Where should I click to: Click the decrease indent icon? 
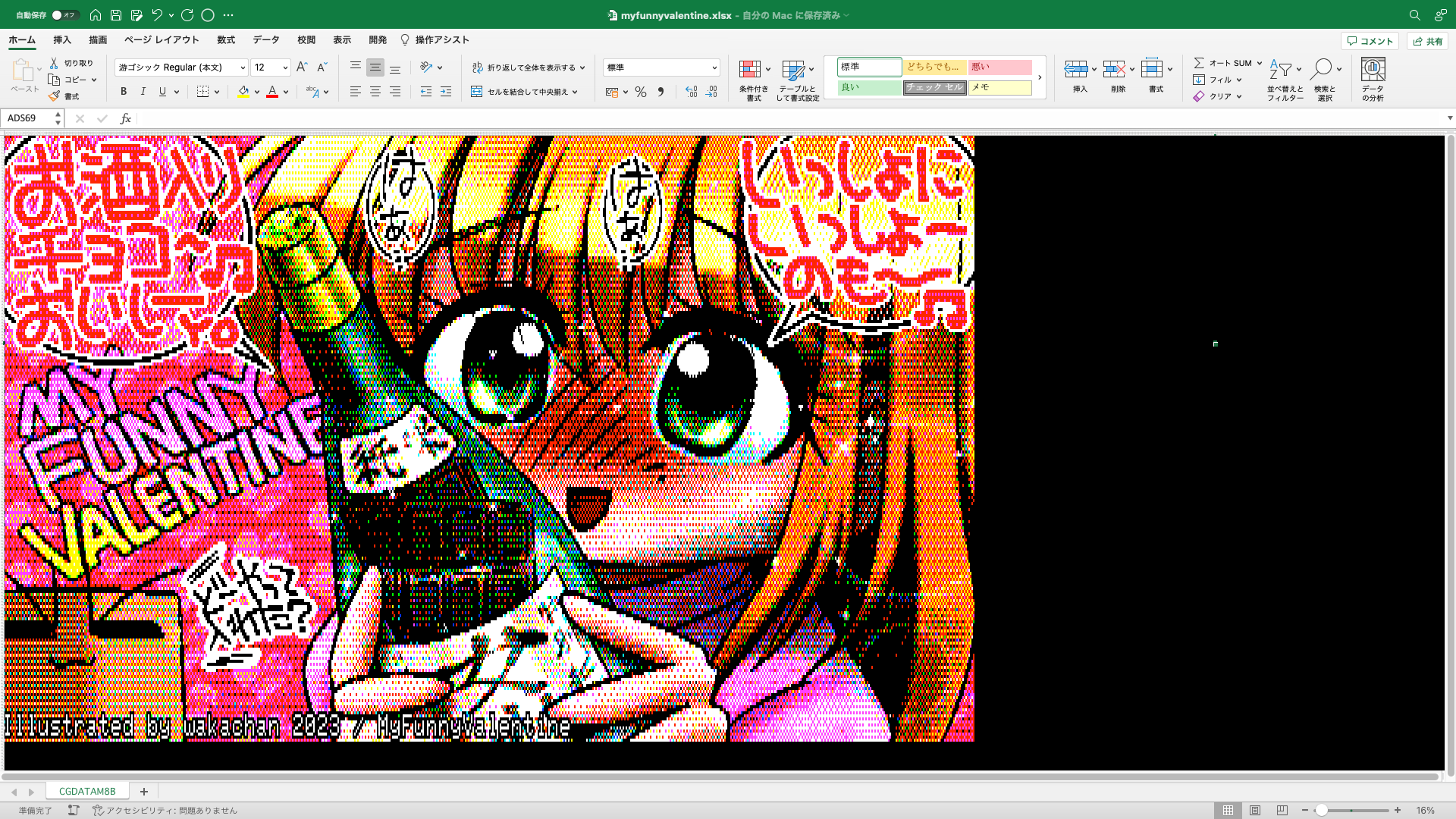click(x=426, y=92)
